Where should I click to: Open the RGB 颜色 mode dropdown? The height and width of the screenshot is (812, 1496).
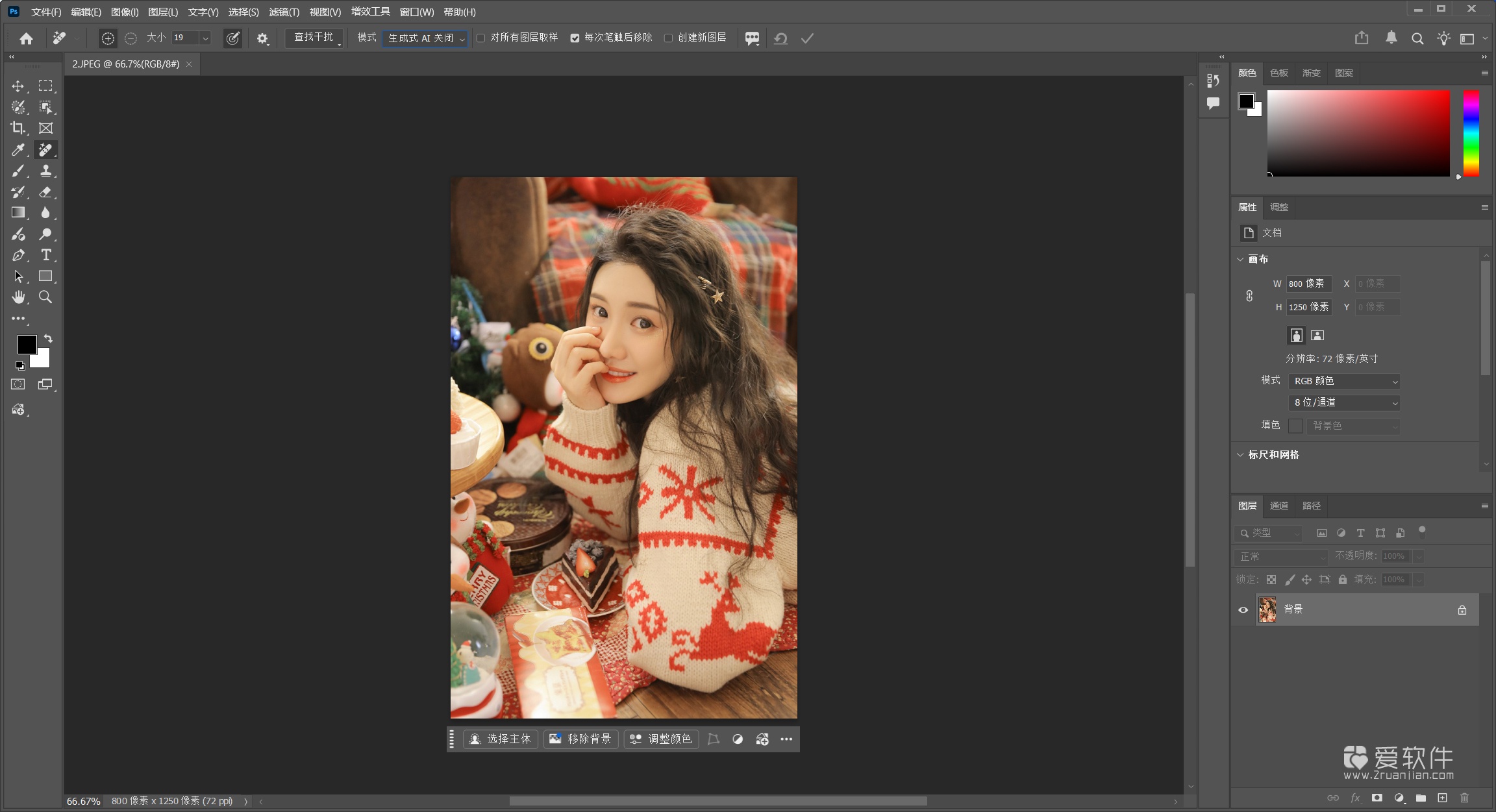1343,381
